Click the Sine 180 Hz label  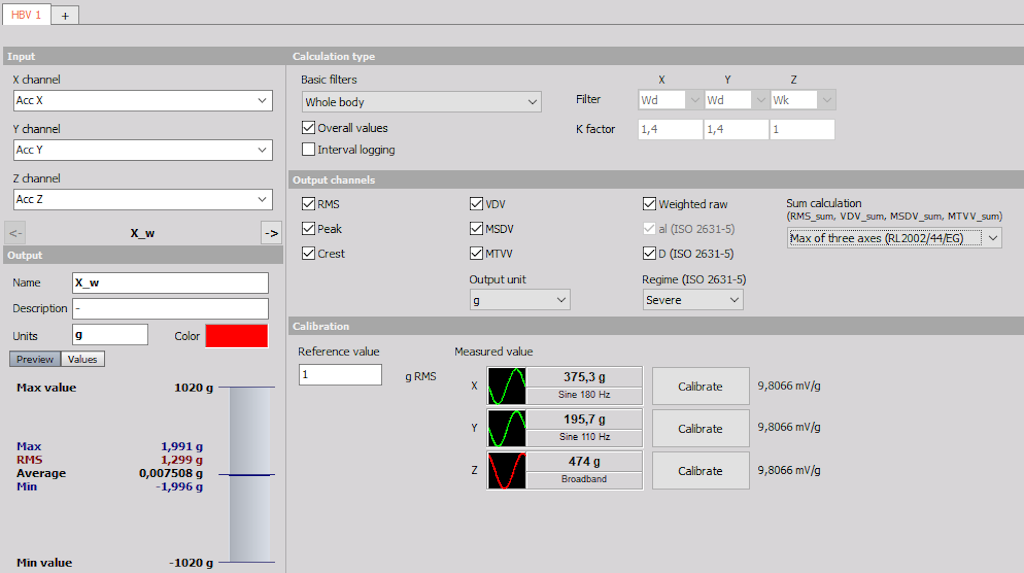[584, 395]
